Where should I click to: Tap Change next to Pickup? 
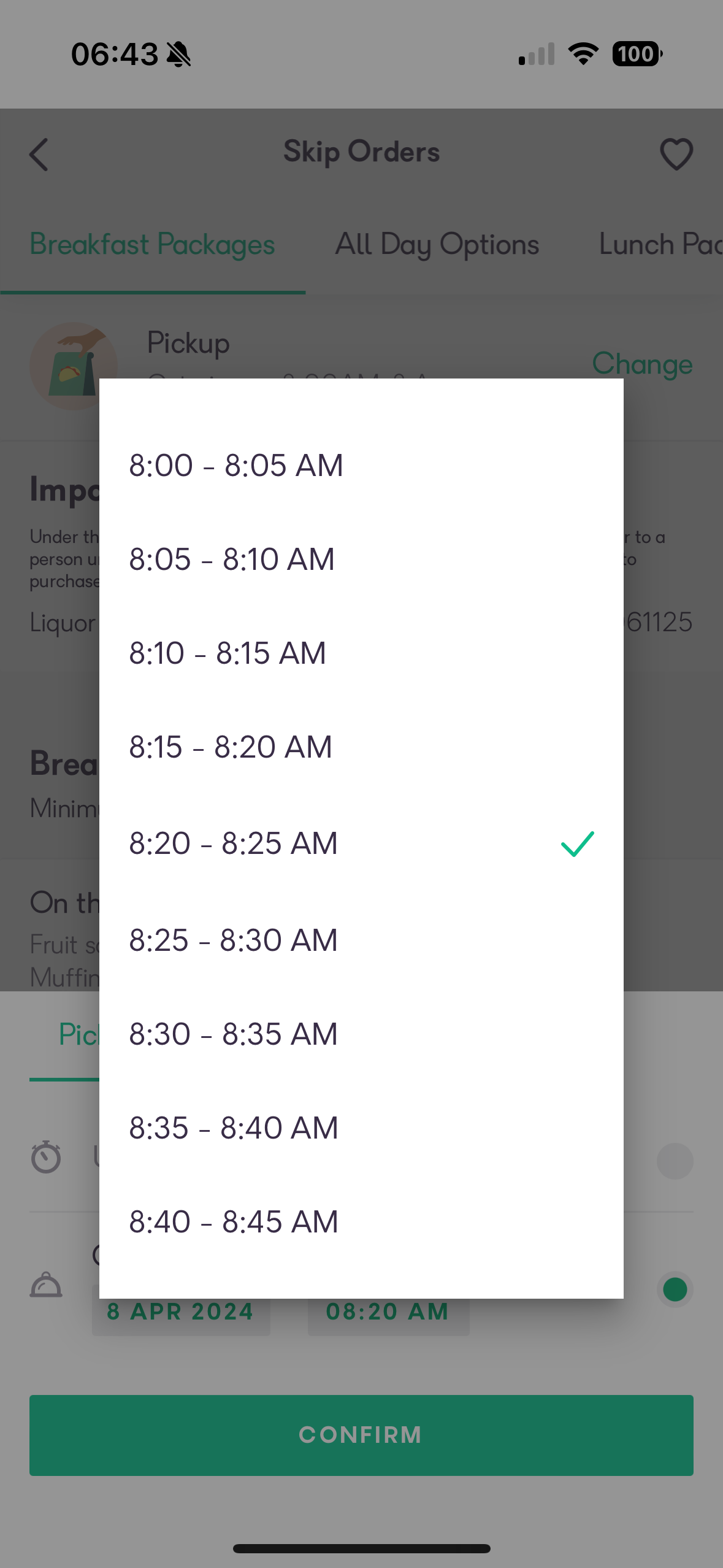tap(642, 364)
